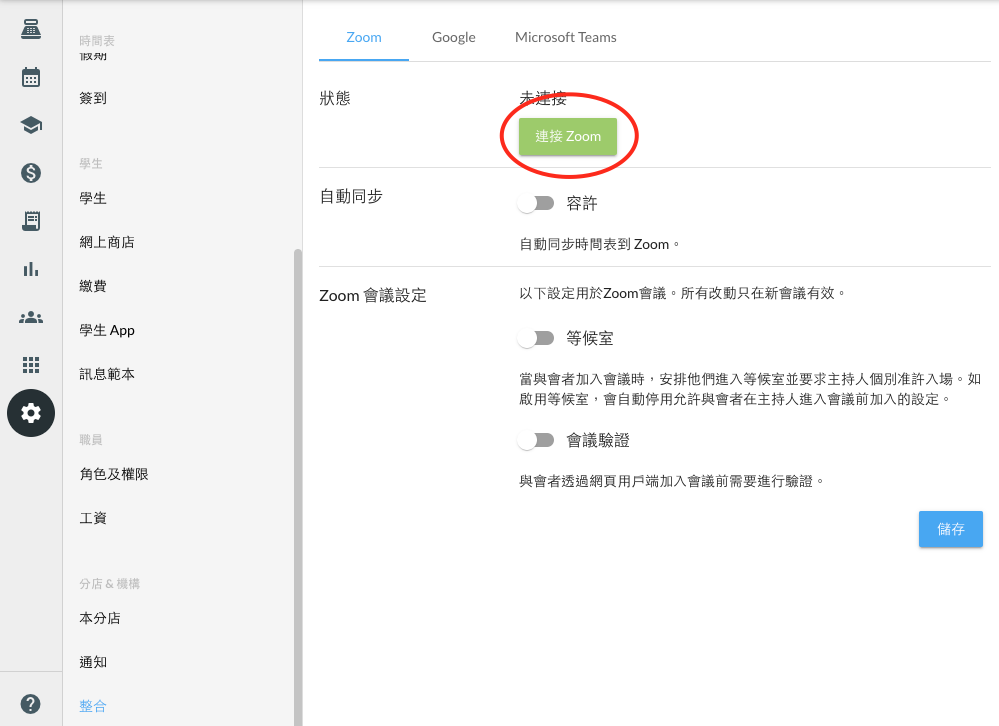Viewport: 999px width, 726px height.
Task: Click the 儲存 save button
Action: pos(951,529)
